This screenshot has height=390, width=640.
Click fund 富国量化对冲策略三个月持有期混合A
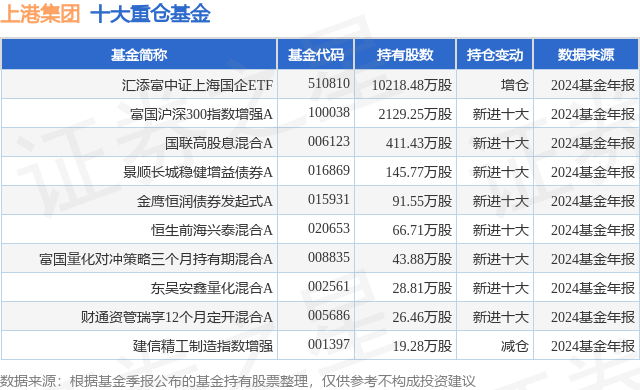pos(156,259)
